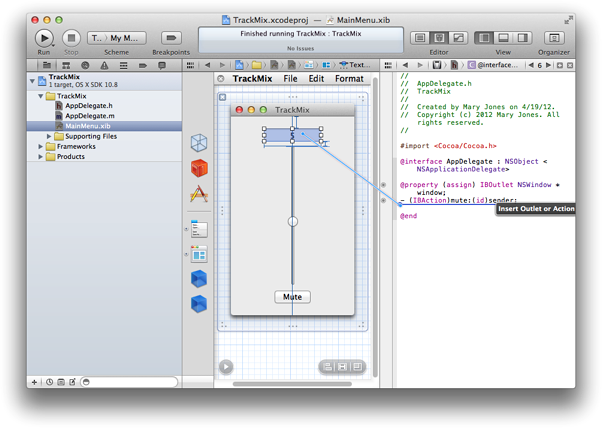Stop the running application

pos(71,38)
